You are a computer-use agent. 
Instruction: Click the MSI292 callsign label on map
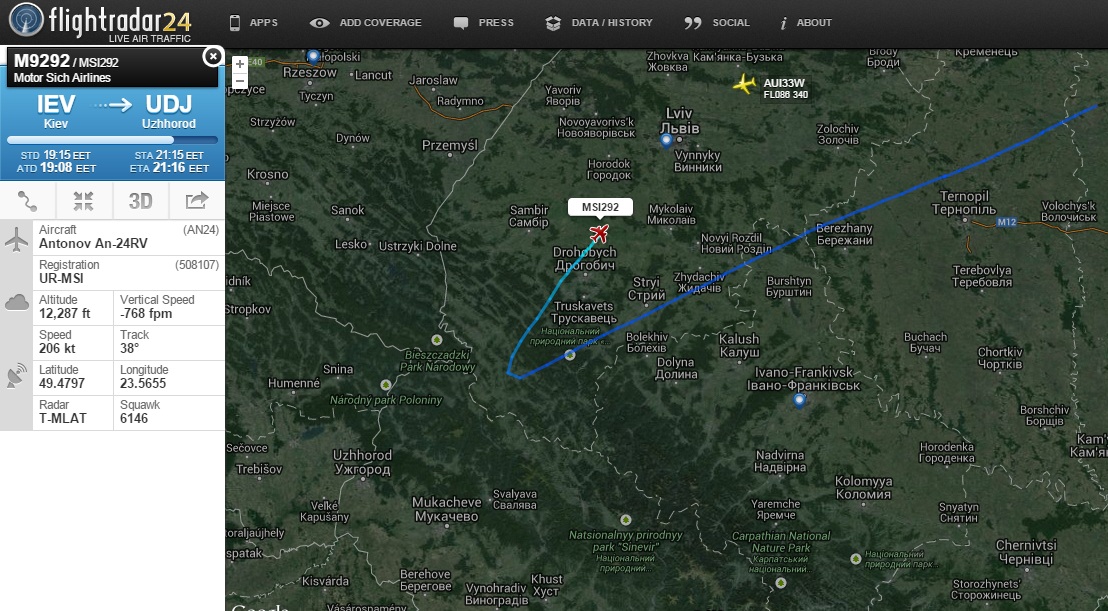600,207
